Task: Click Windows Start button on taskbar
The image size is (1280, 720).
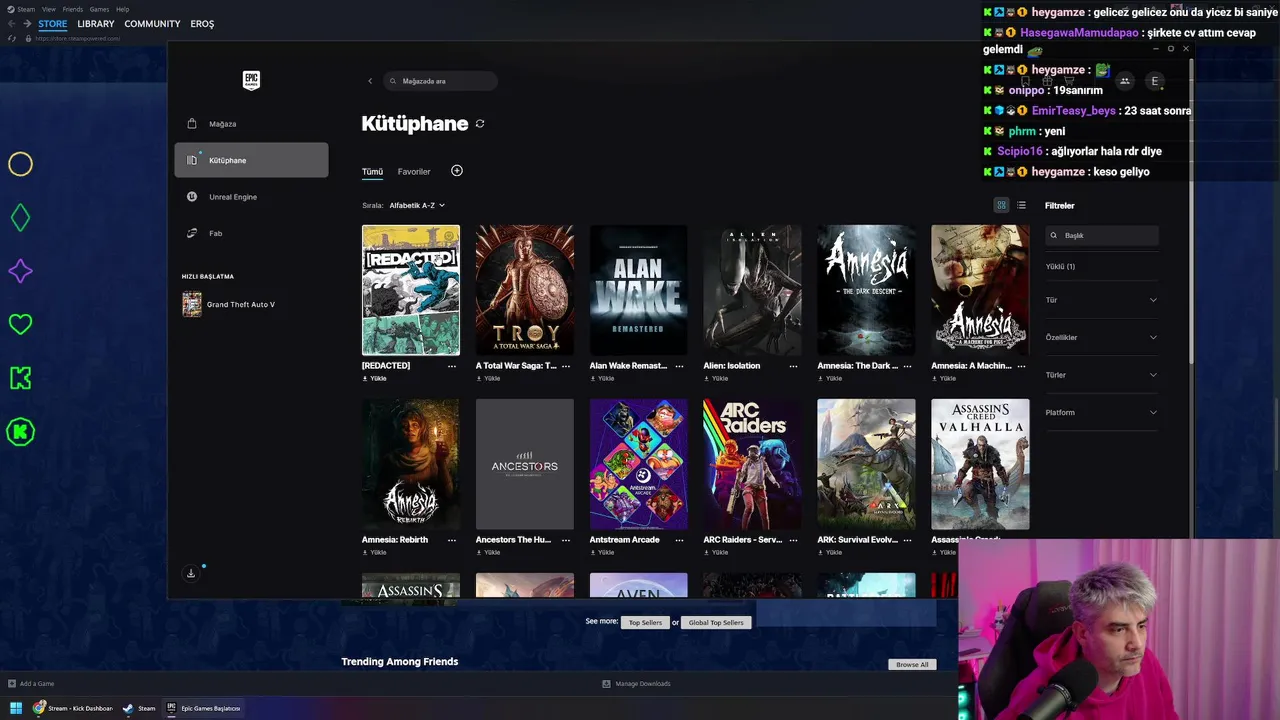Action: point(15,708)
